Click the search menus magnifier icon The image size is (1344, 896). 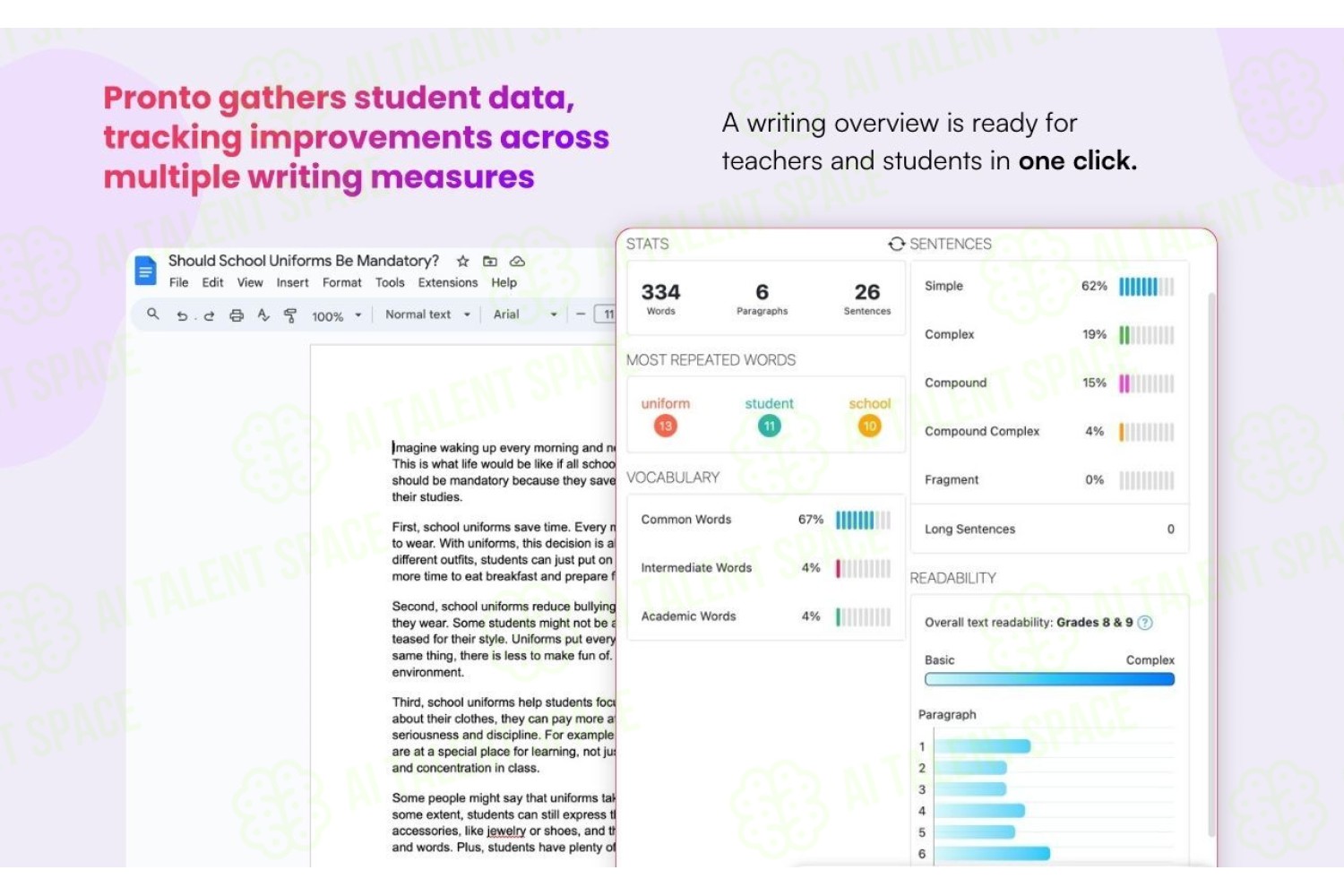[x=153, y=314]
